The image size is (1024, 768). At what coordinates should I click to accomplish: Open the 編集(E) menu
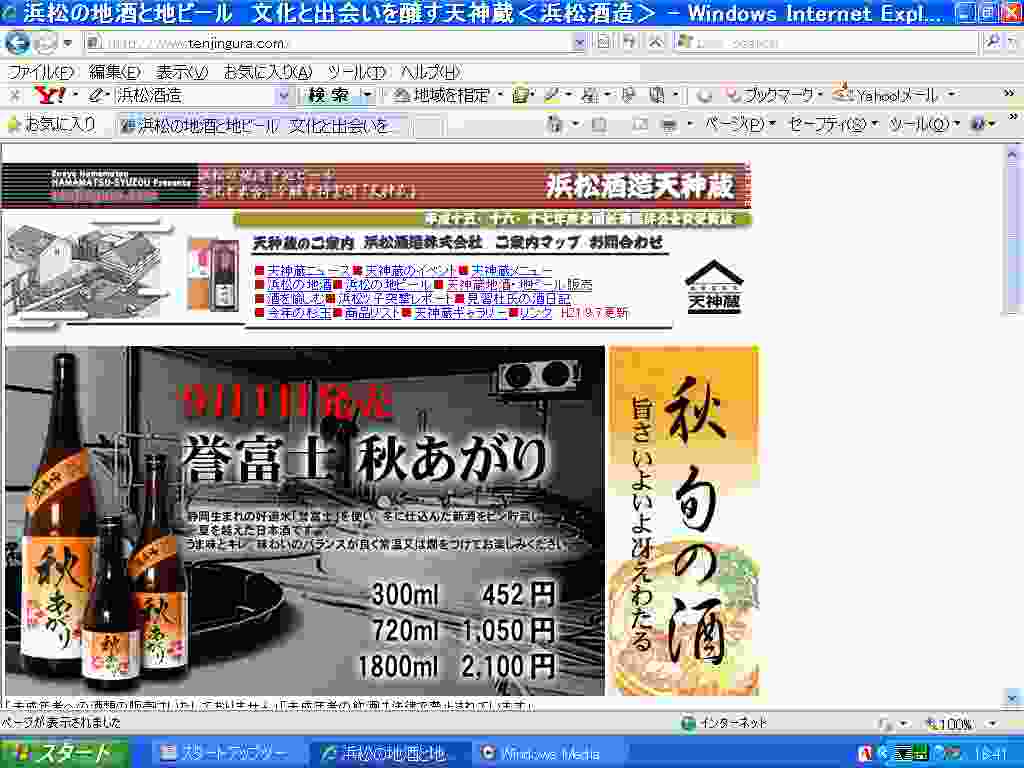pyautogui.click(x=115, y=72)
